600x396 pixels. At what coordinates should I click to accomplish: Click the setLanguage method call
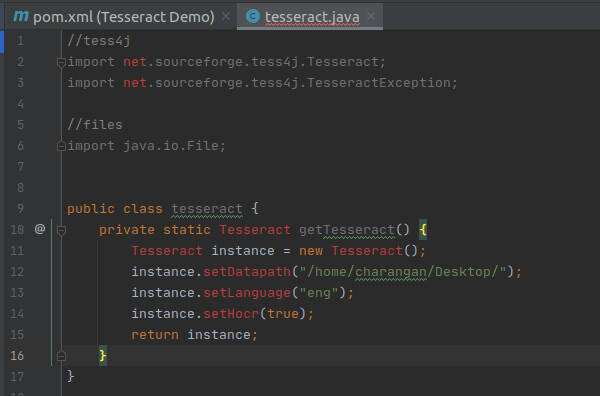click(x=247, y=293)
